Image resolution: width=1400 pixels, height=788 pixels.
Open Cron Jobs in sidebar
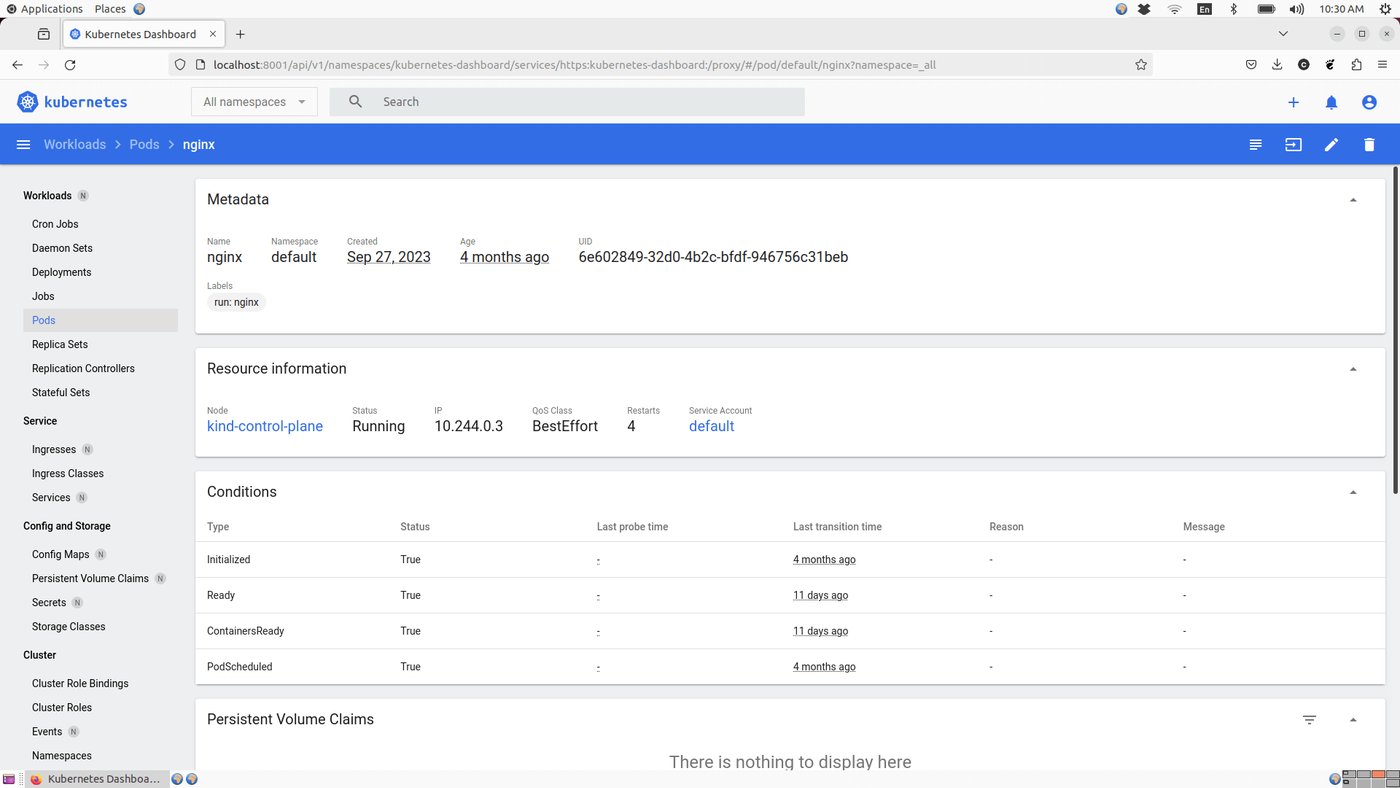click(x=55, y=224)
